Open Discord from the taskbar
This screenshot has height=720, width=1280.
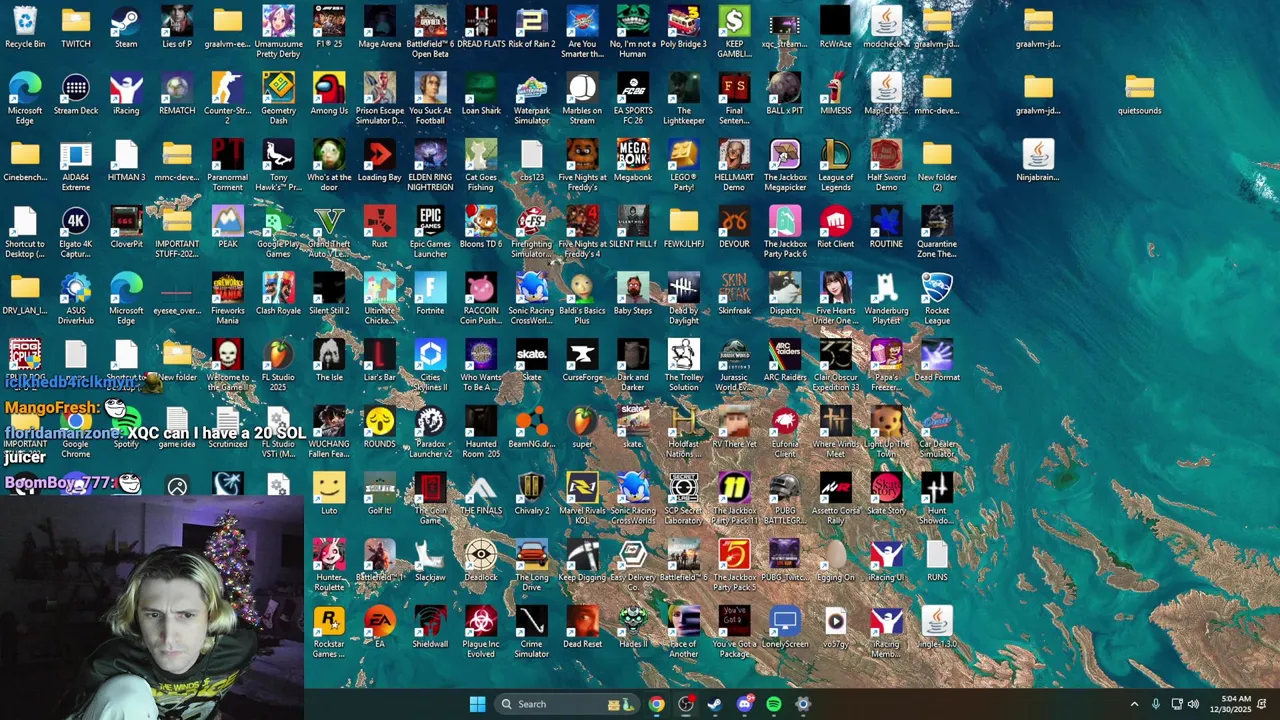tap(744, 704)
